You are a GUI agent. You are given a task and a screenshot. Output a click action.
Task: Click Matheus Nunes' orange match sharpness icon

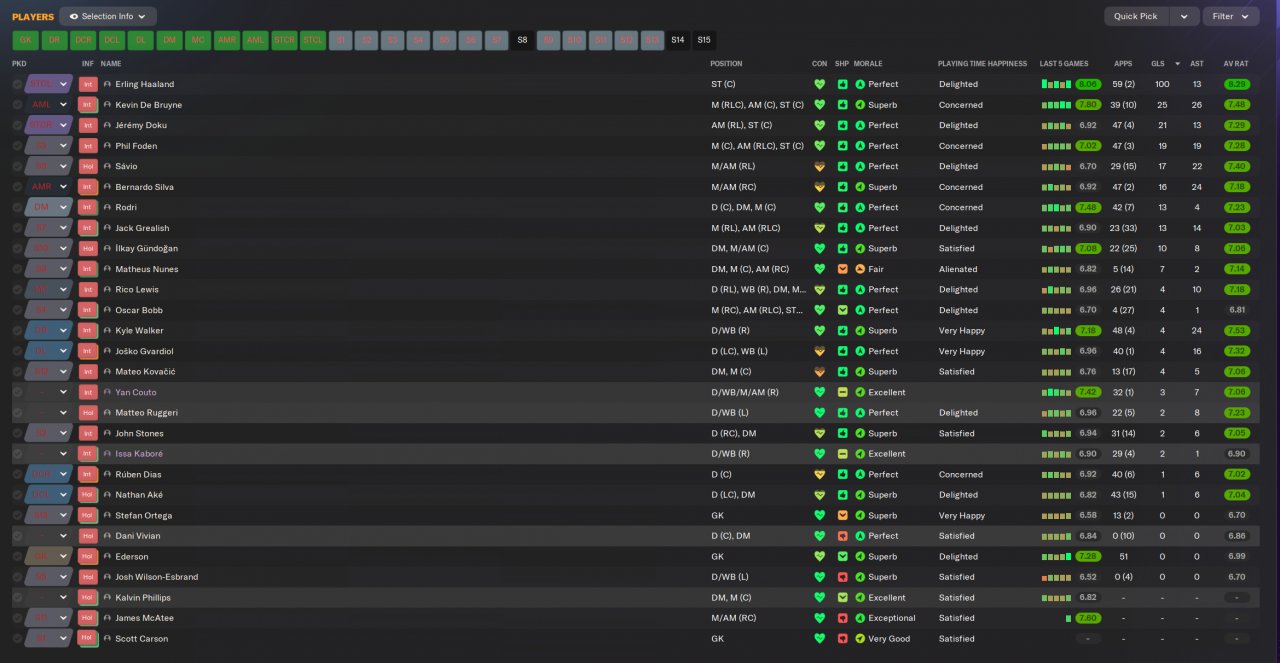point(843,269)
